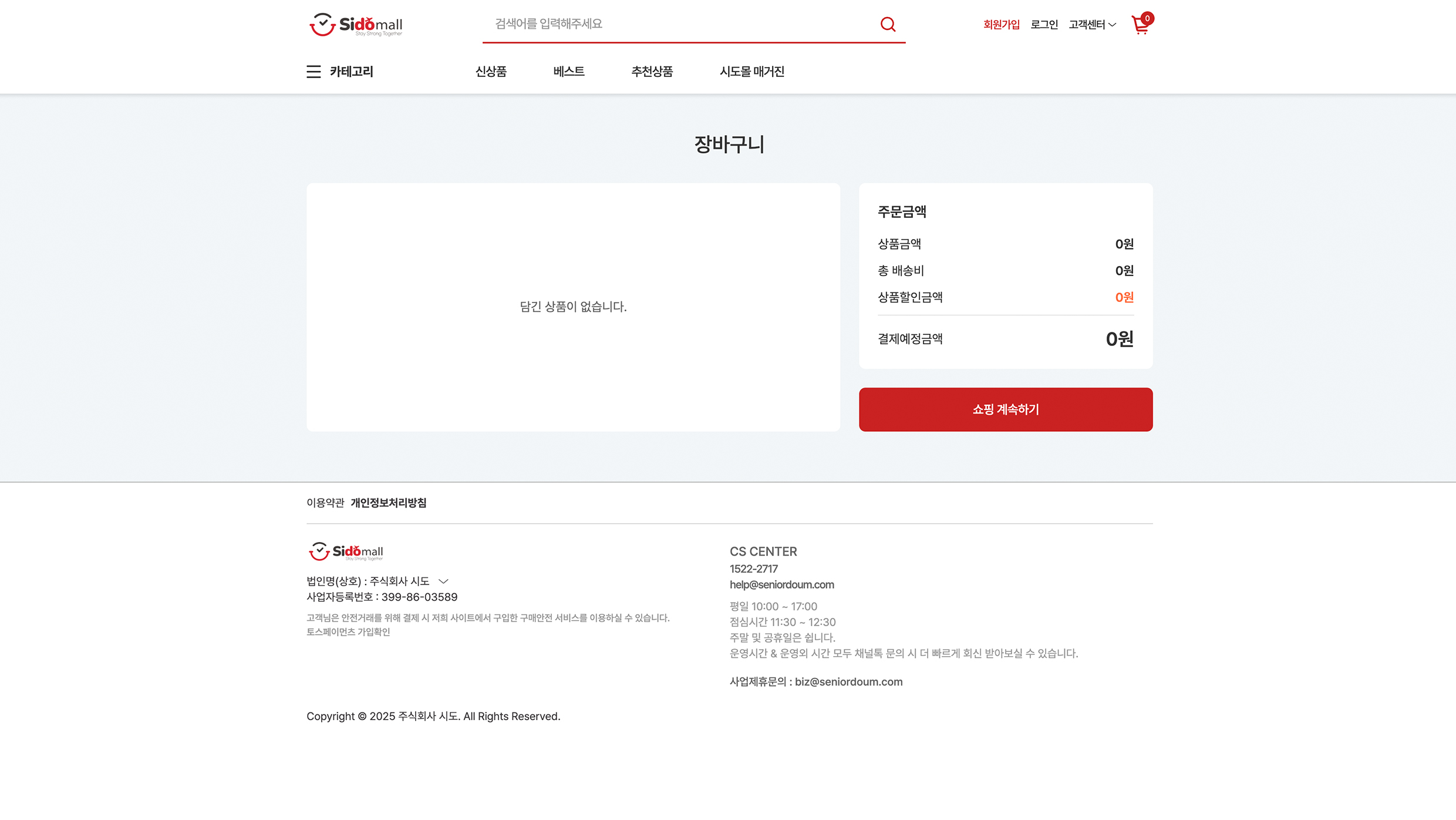Click 상품할인금액 label
Screen dimensions: 1456x820
point(910,297)
